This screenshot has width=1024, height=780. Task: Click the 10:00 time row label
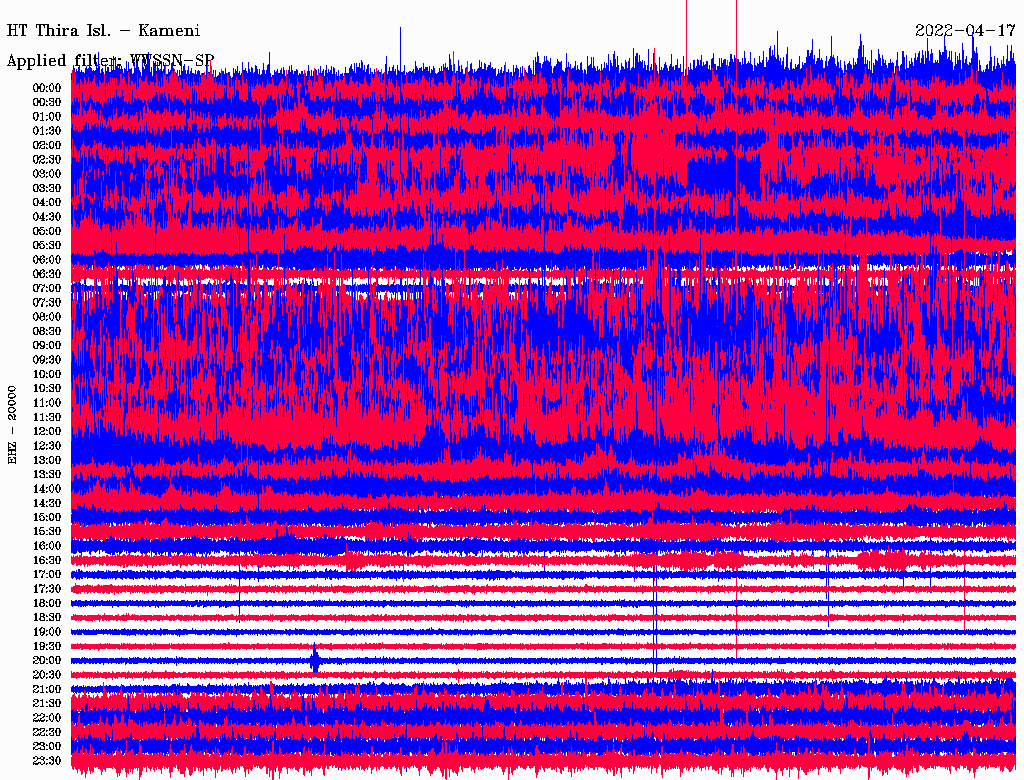[47, 374]
